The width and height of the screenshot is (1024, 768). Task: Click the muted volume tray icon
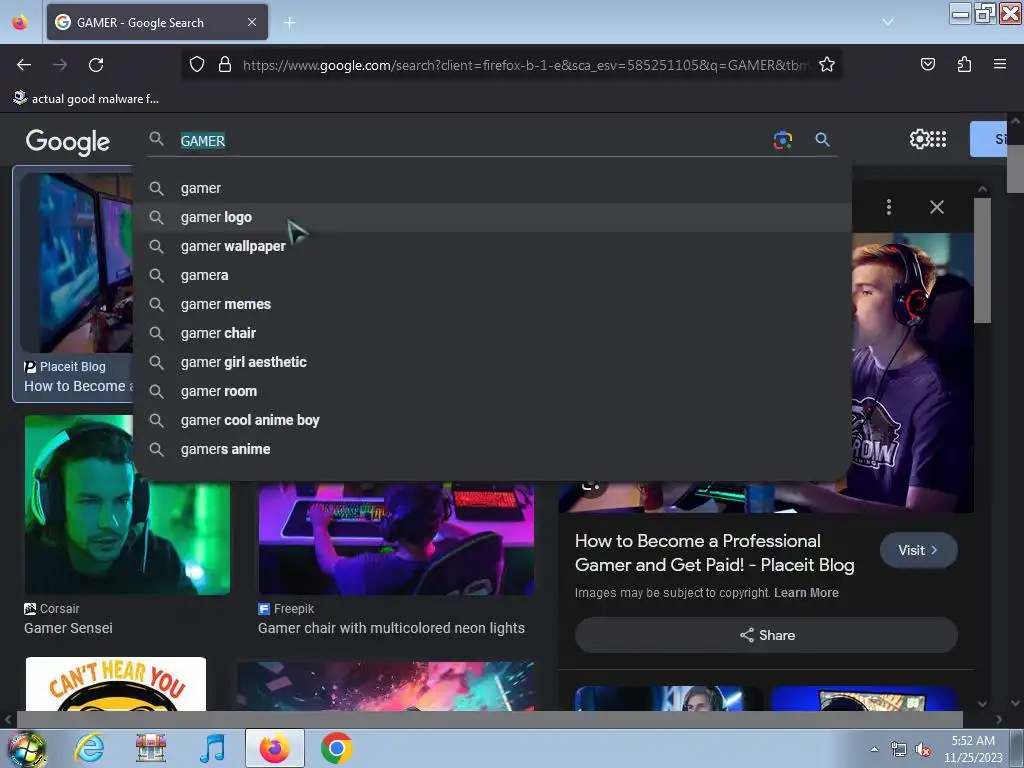coord(923,750)
